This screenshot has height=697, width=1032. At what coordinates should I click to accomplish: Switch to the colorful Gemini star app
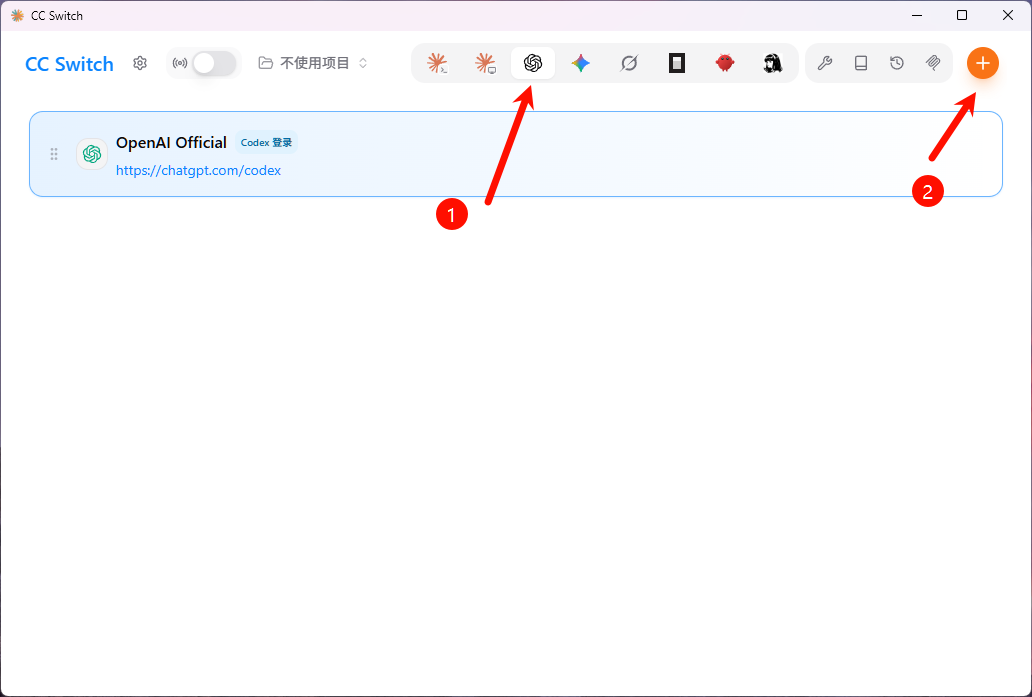(580, 63)
